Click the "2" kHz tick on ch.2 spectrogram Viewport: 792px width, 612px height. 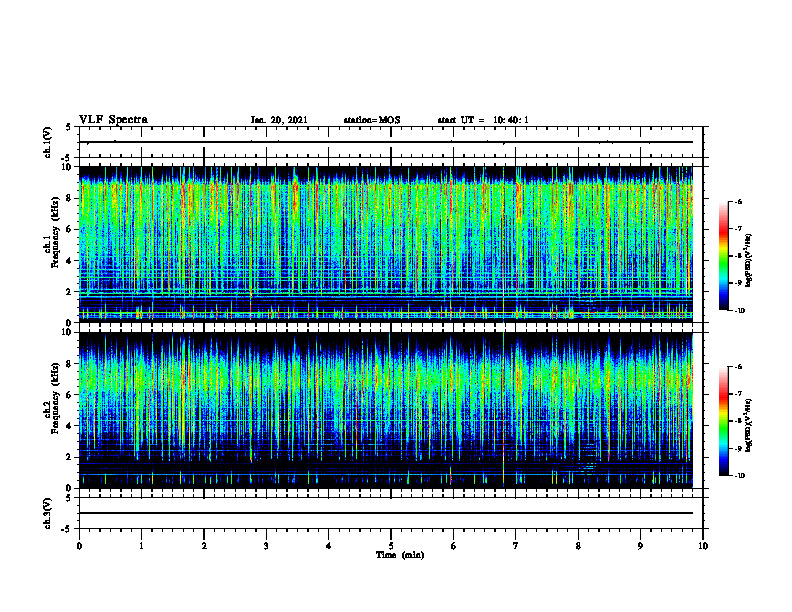70,457
